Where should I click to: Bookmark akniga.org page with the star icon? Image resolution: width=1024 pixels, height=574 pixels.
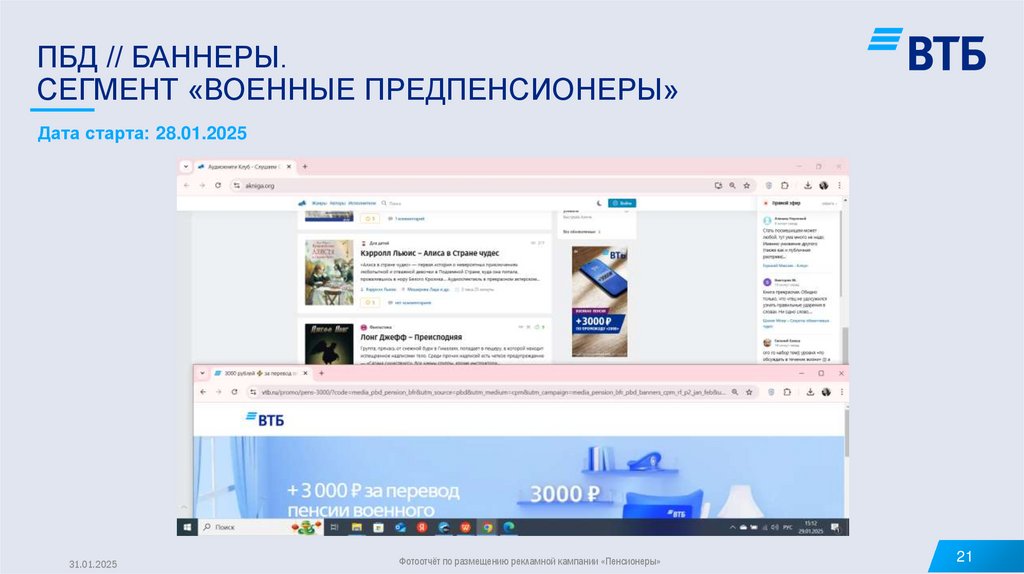(746, 185)
